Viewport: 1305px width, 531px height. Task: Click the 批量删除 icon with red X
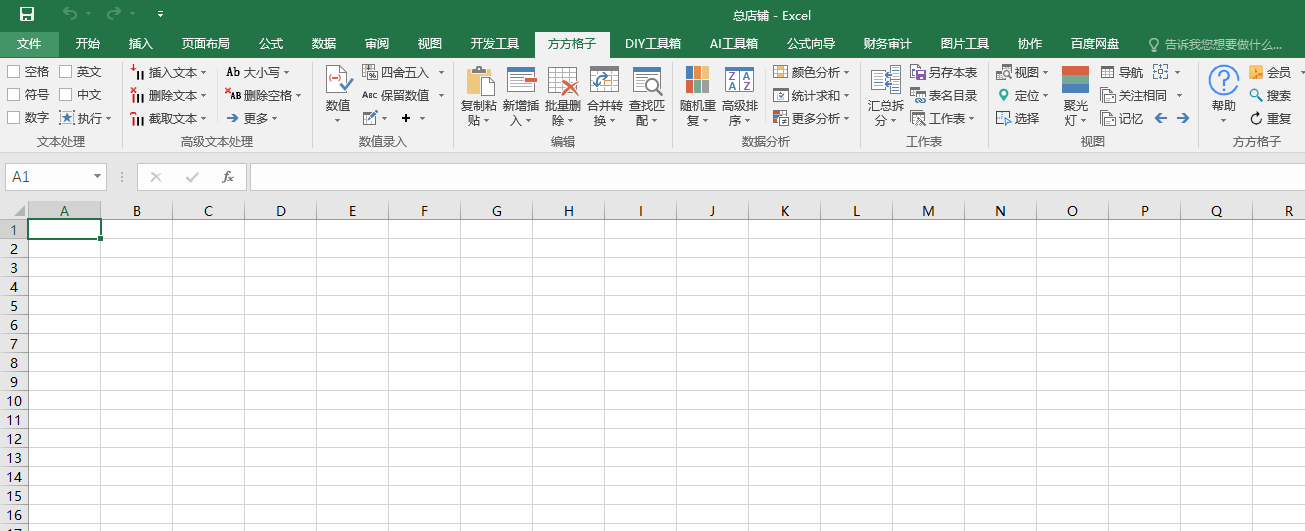tap(563, 81)
